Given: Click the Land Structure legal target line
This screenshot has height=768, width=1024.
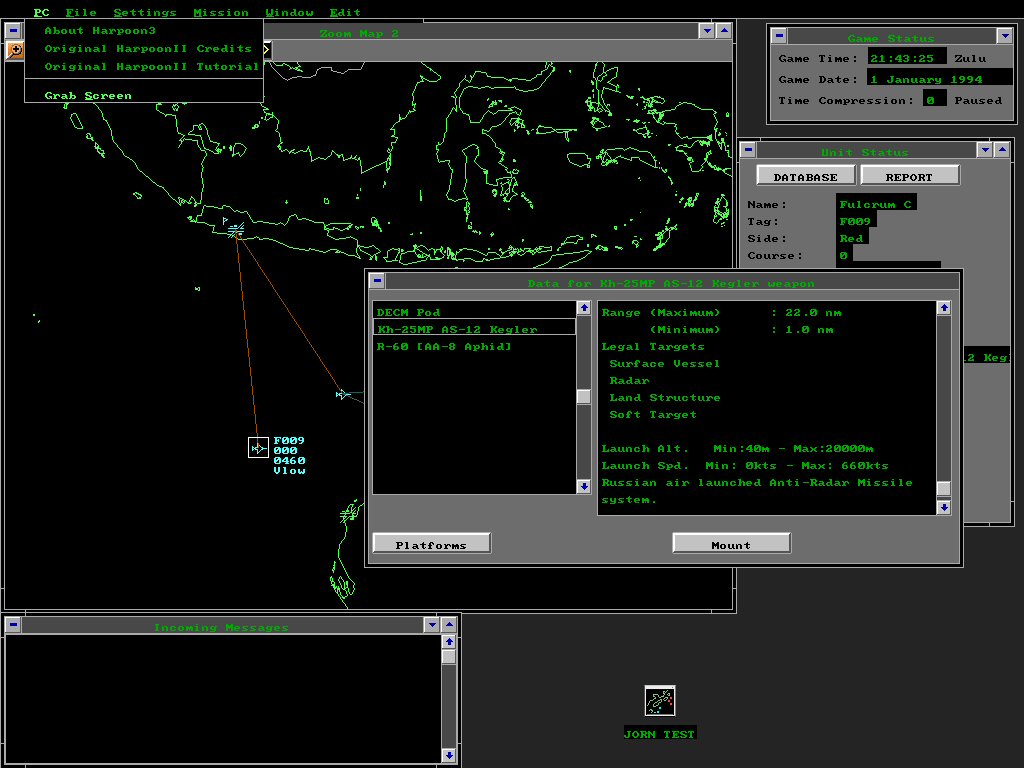Looking at the screenshot, I should (664, 397).
